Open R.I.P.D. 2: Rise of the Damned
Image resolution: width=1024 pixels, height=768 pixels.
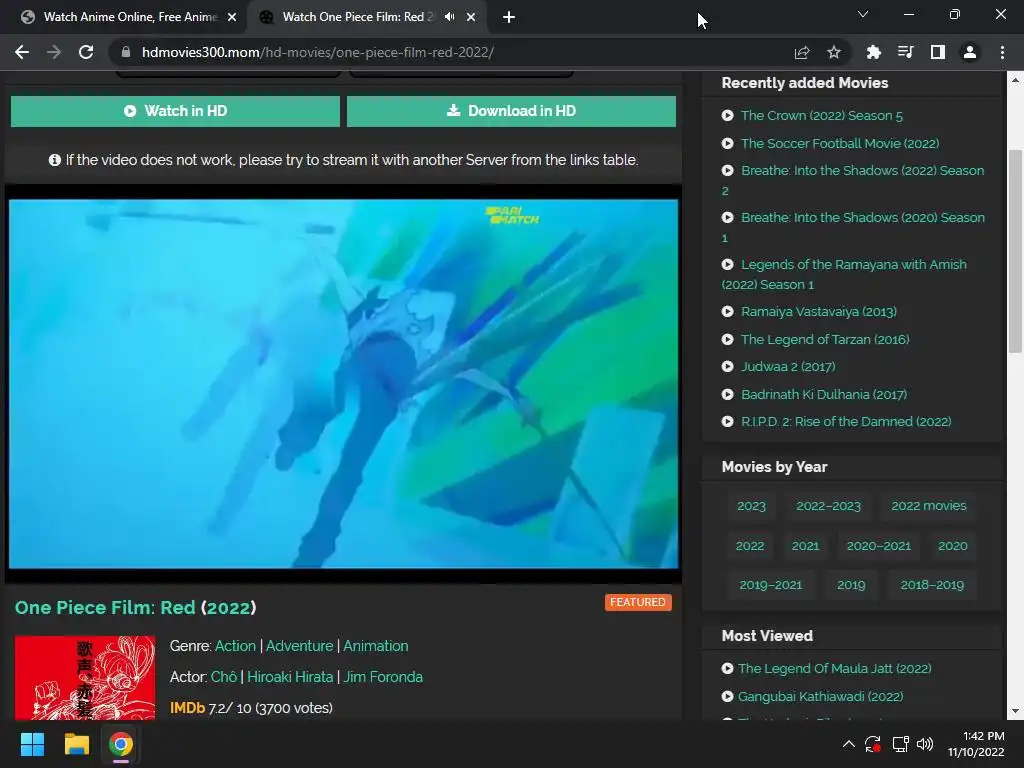point(846,422)
